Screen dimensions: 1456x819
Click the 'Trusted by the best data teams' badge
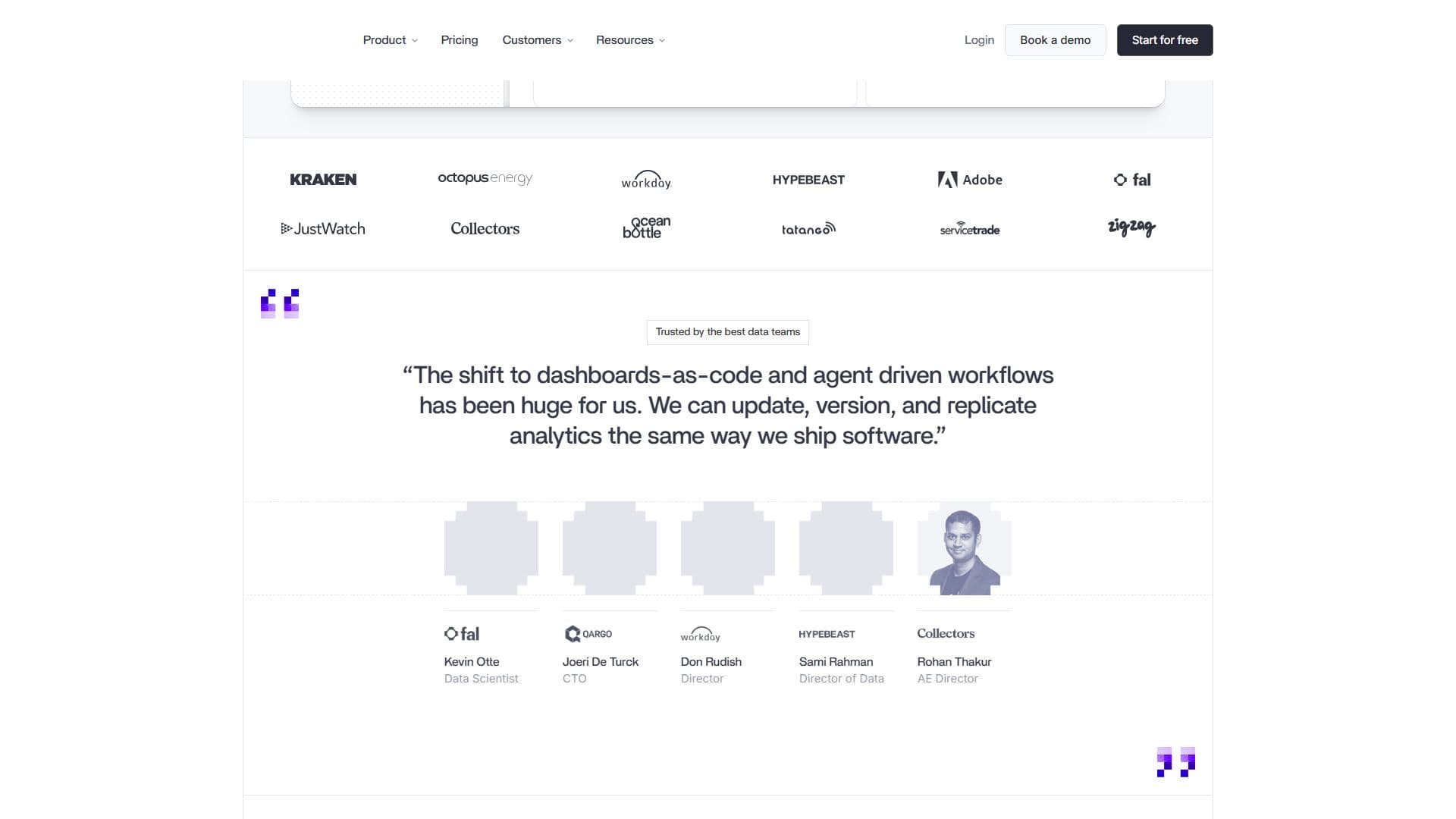tap(728, 332)
